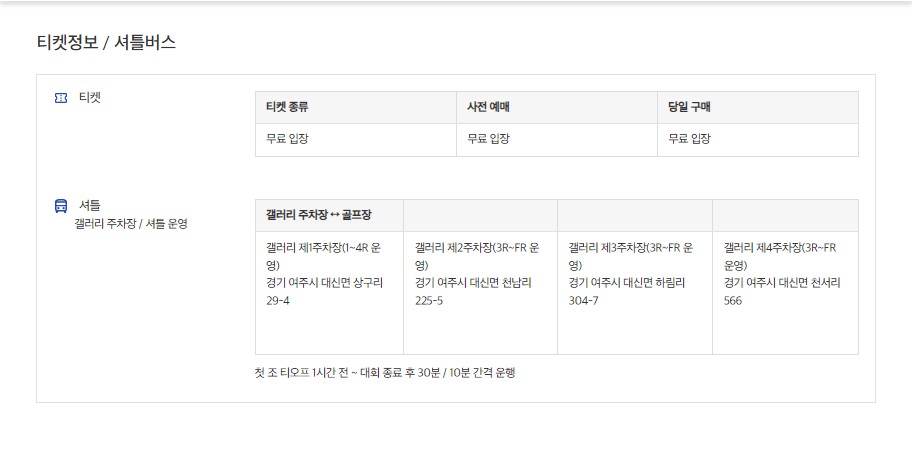
Task: Select the 티켓정보 / 셔틀버스 heading
Action: click(106, 42)
